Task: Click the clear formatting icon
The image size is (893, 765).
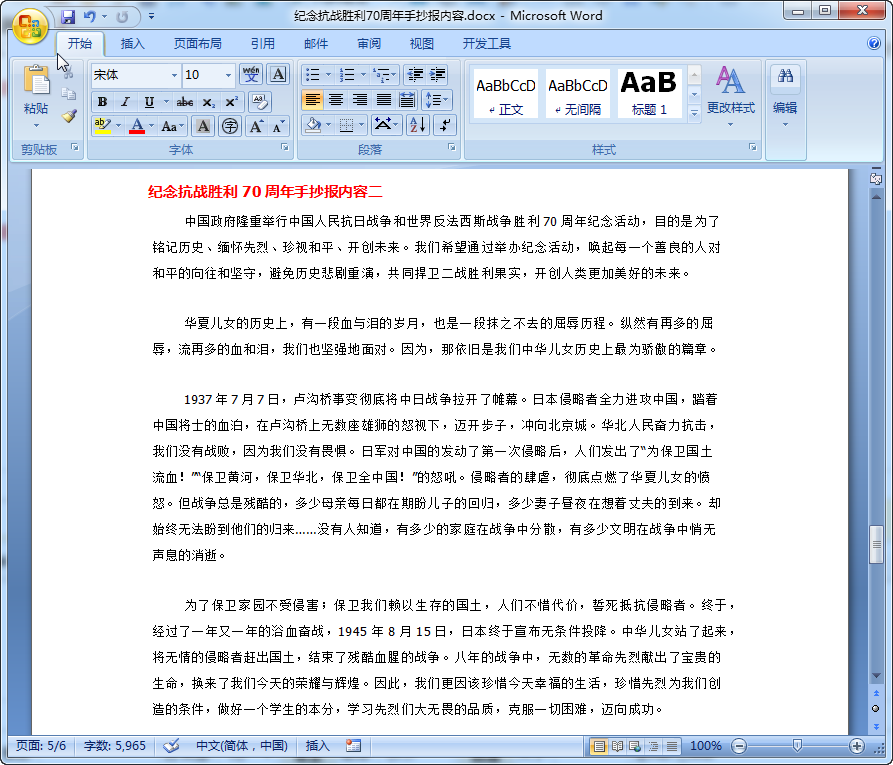Action: pyautogui.click(x=260, y=101)
